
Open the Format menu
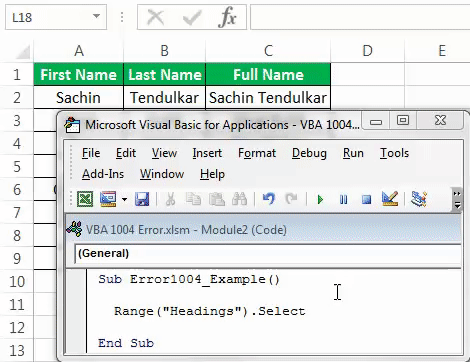pyautogui.click(x=257, y=153)
